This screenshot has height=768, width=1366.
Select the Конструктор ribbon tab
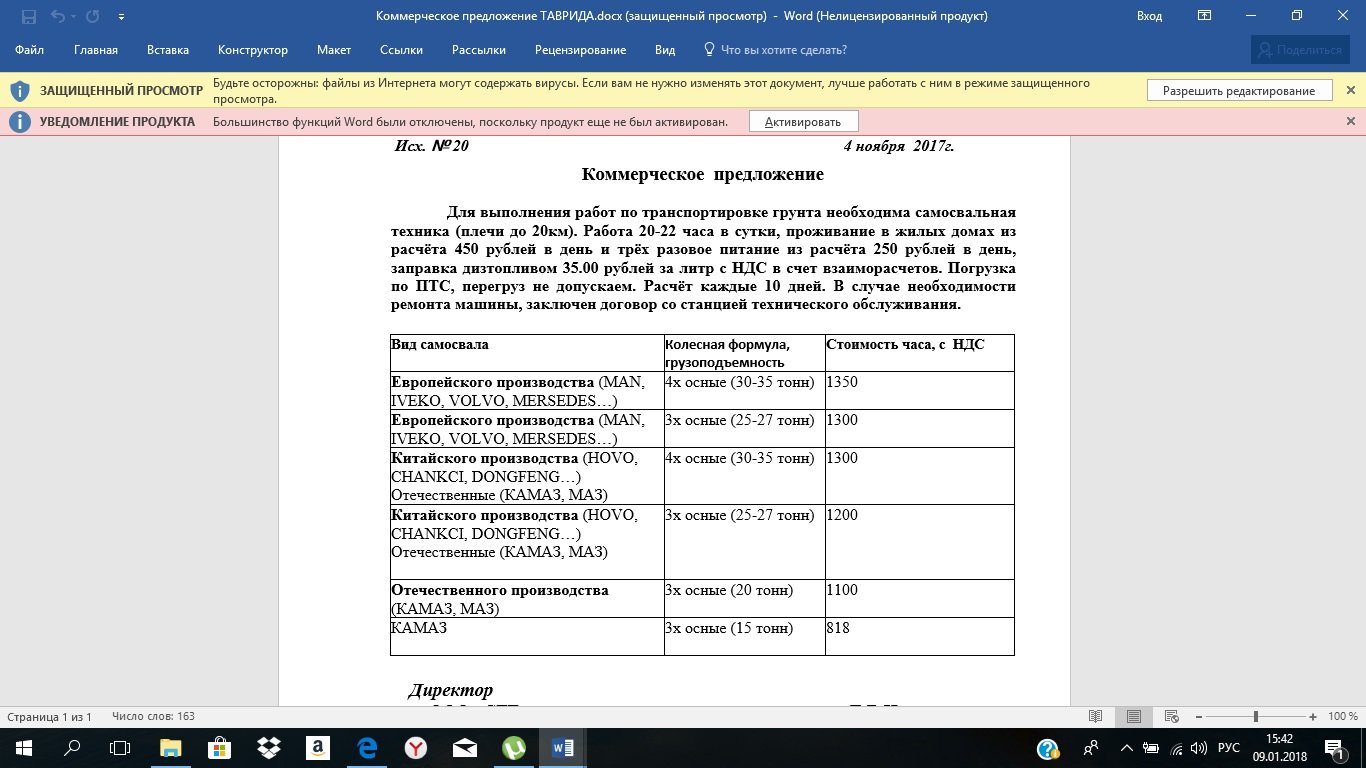click(253, 50)
